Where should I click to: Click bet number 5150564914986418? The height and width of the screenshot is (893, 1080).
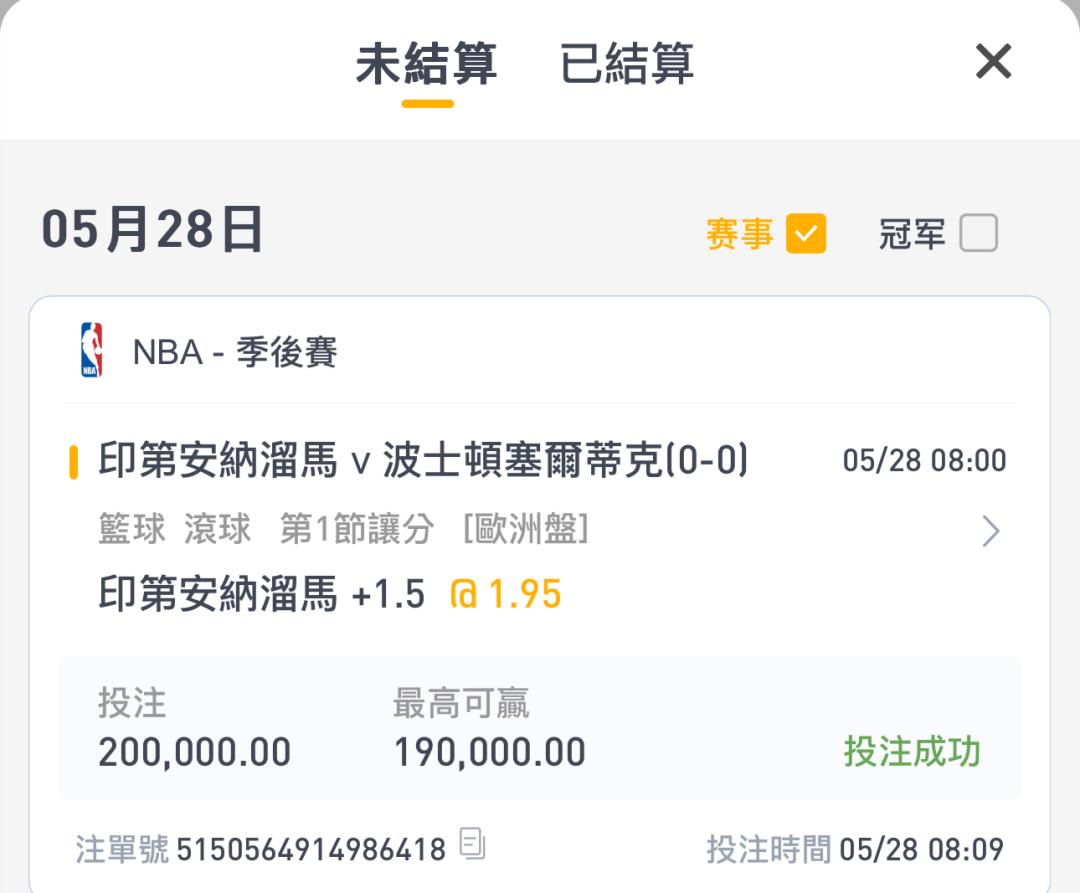pyautogui.click(x=311, y=849)
